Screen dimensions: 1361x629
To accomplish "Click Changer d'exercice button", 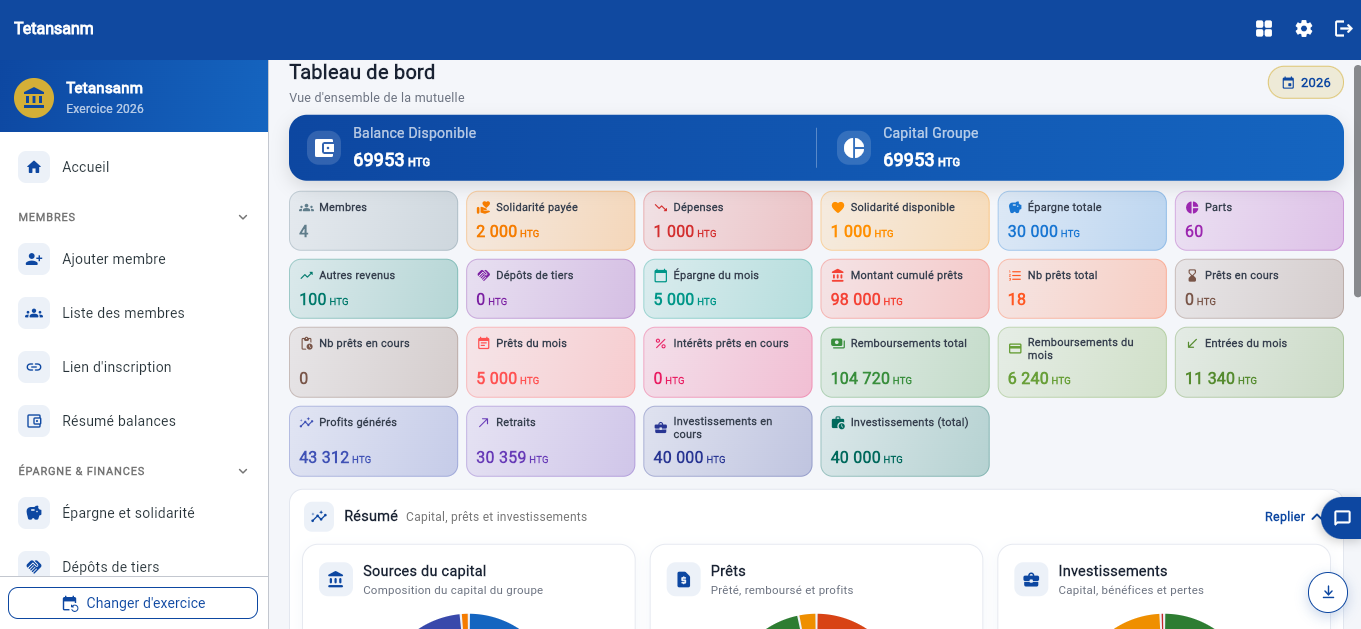I will tap(133, 603).
